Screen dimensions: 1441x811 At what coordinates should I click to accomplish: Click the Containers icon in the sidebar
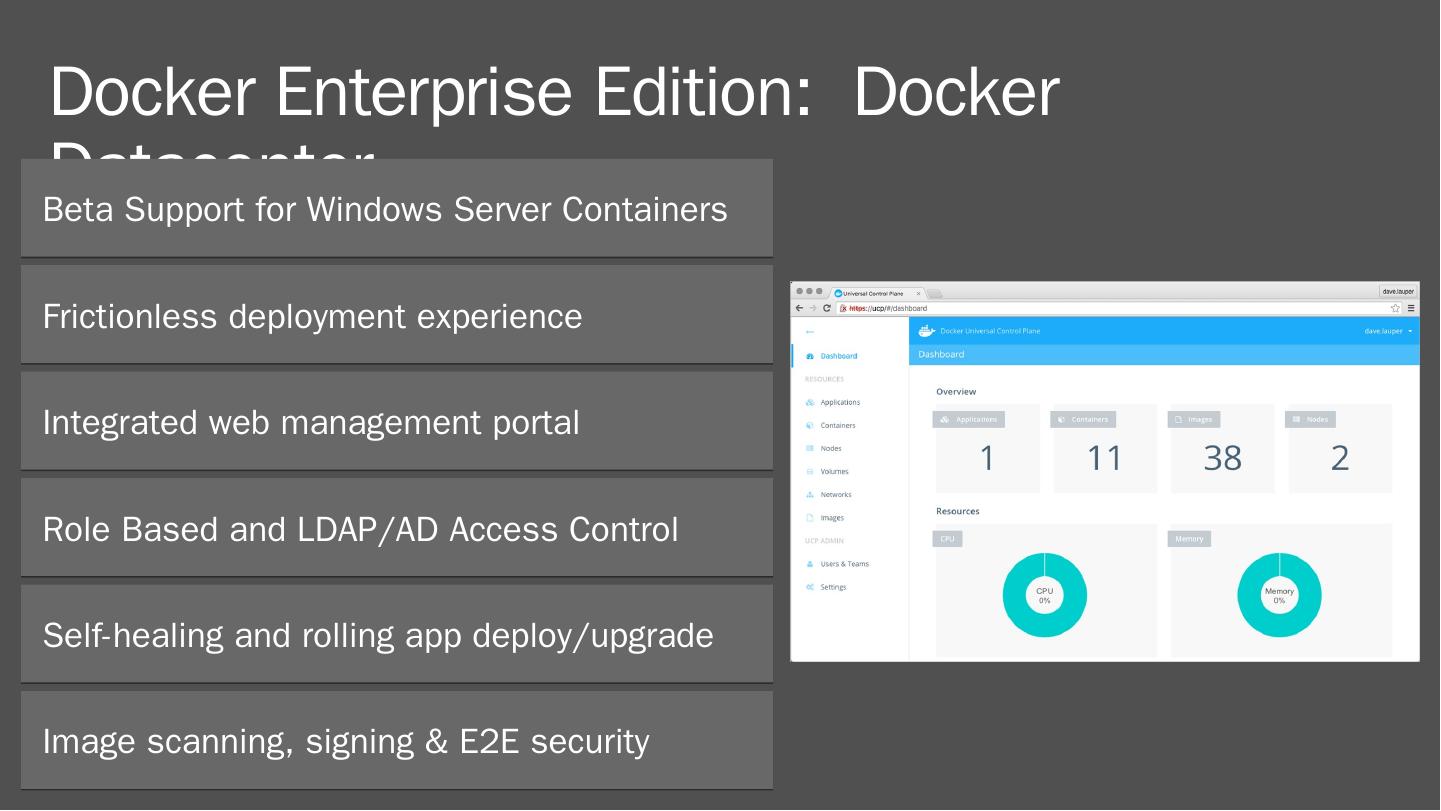coord(810,425)
